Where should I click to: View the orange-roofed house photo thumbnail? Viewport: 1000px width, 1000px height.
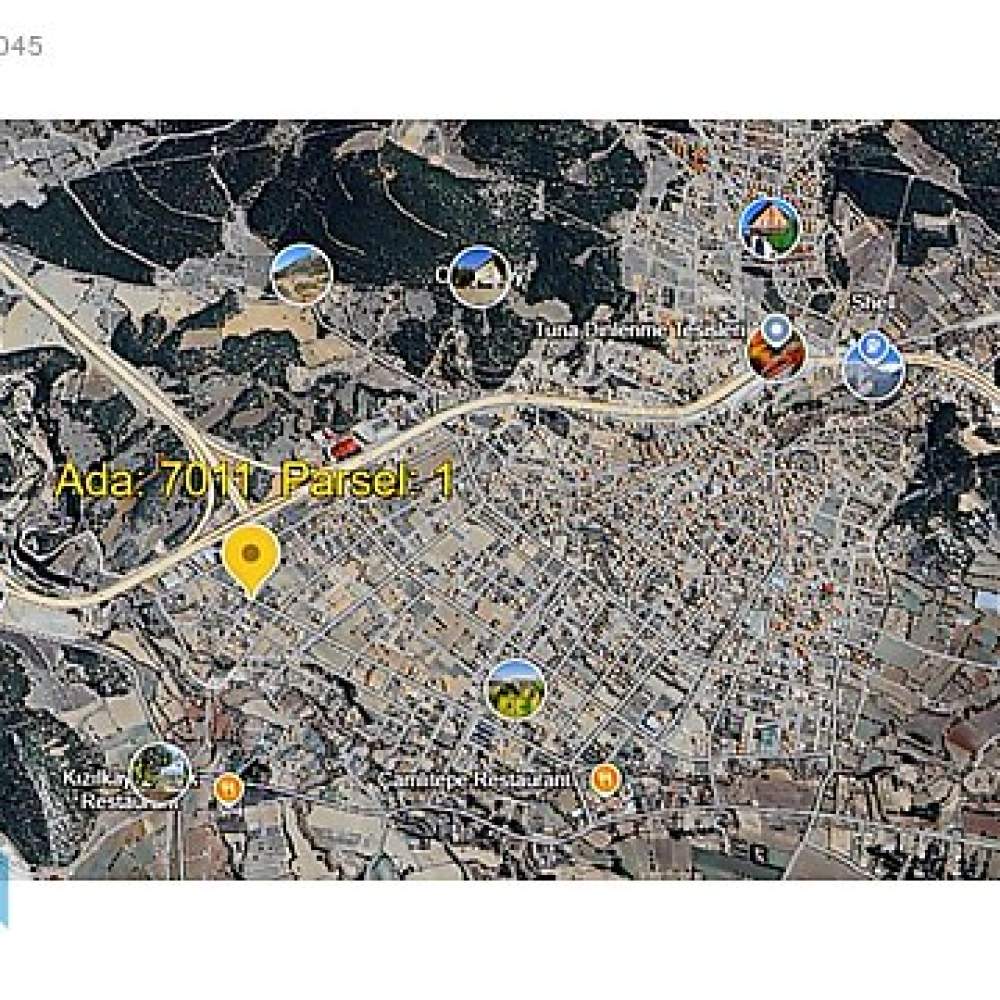pyautogui.click(x=770, y=228)
